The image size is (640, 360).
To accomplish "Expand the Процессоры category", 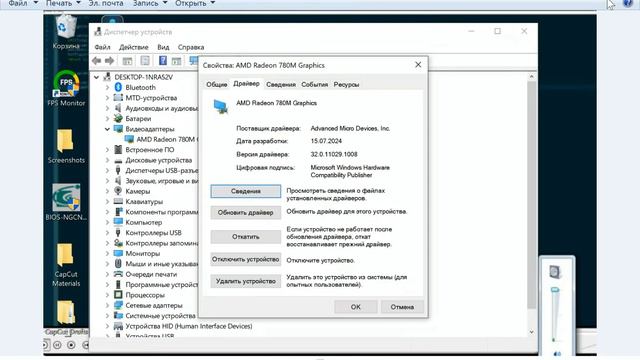I will point(107,295).
